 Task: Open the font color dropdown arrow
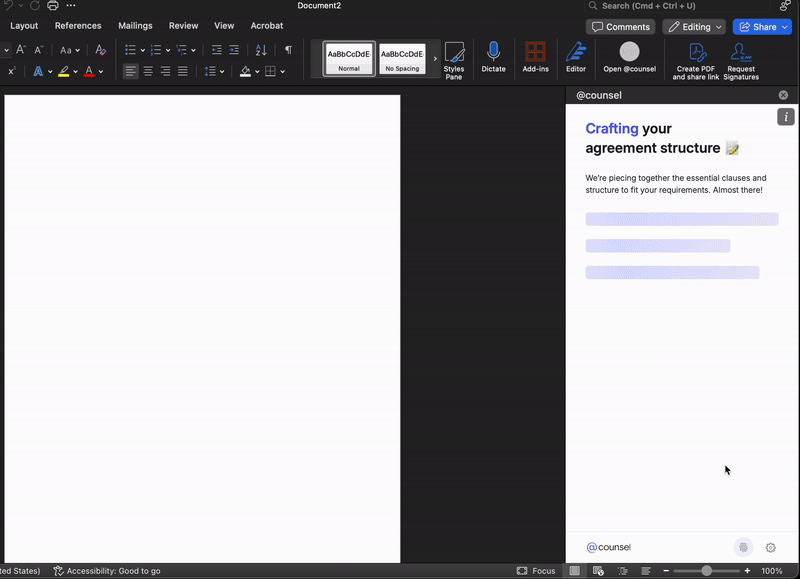point(101,71)
